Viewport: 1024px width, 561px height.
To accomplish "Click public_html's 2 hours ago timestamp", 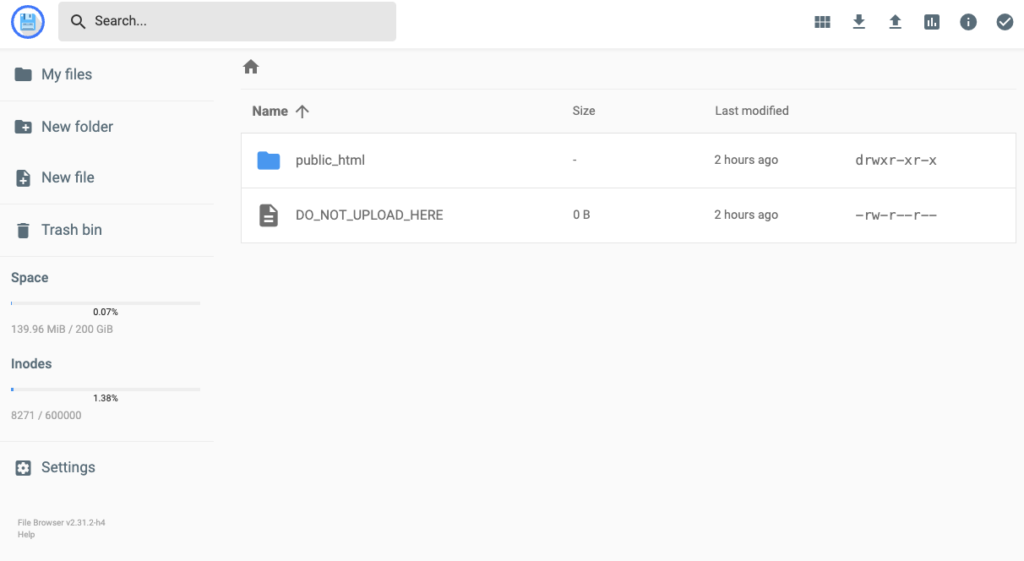I will [x=746, y=160].
